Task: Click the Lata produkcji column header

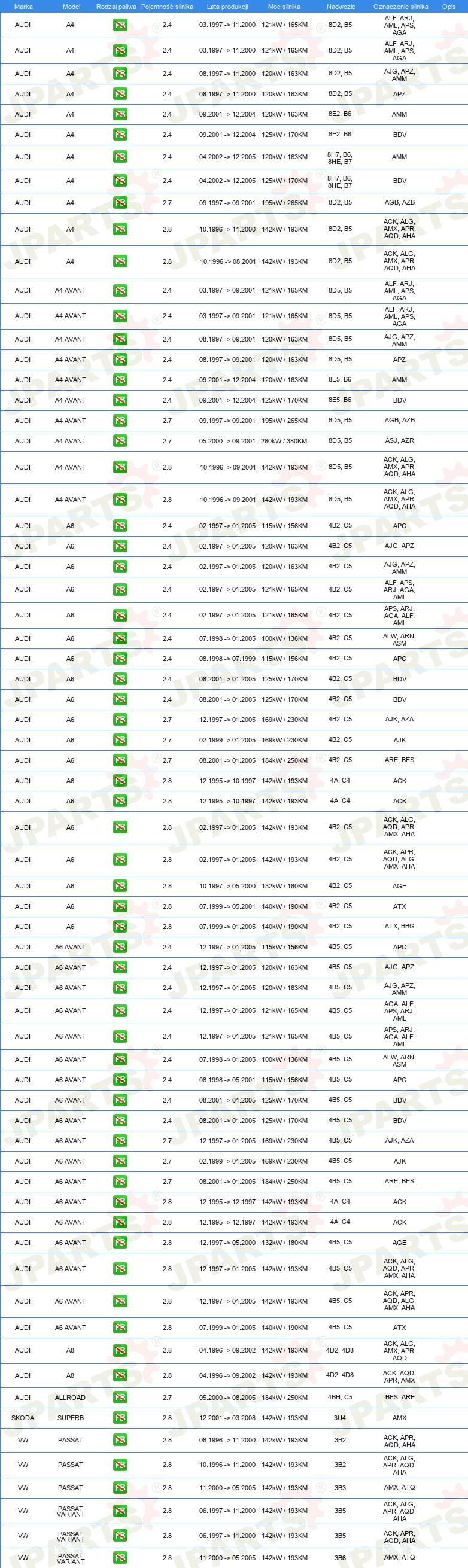Action: pos(227,7)
